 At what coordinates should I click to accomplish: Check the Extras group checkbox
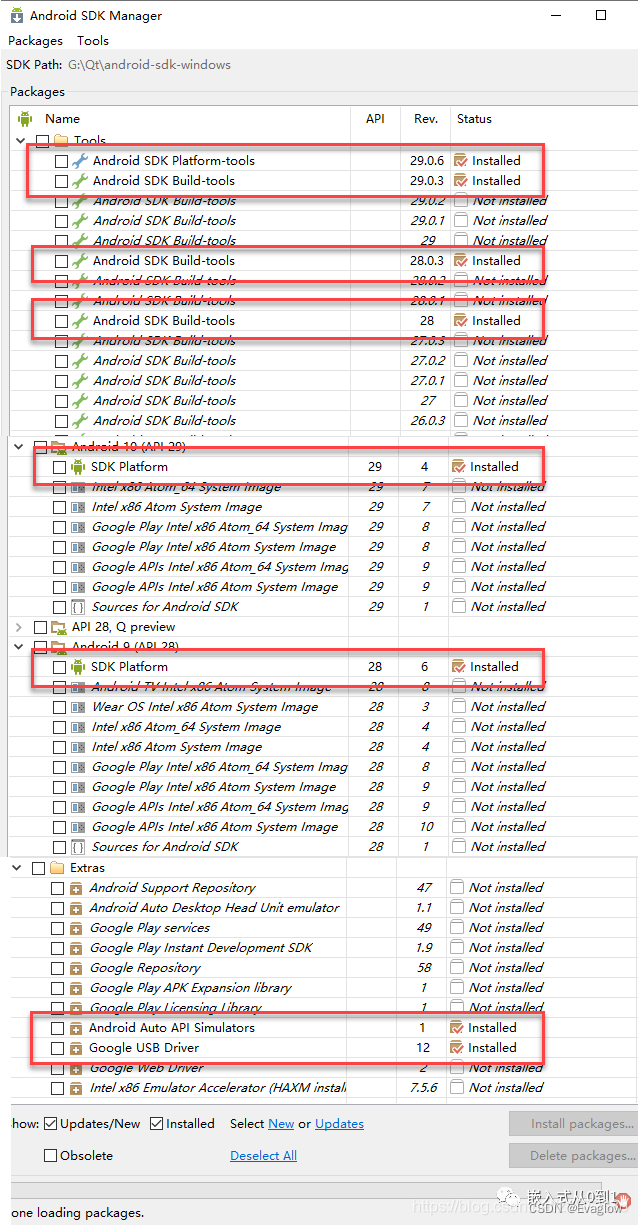pyautogui.click(x=39, y=868)
